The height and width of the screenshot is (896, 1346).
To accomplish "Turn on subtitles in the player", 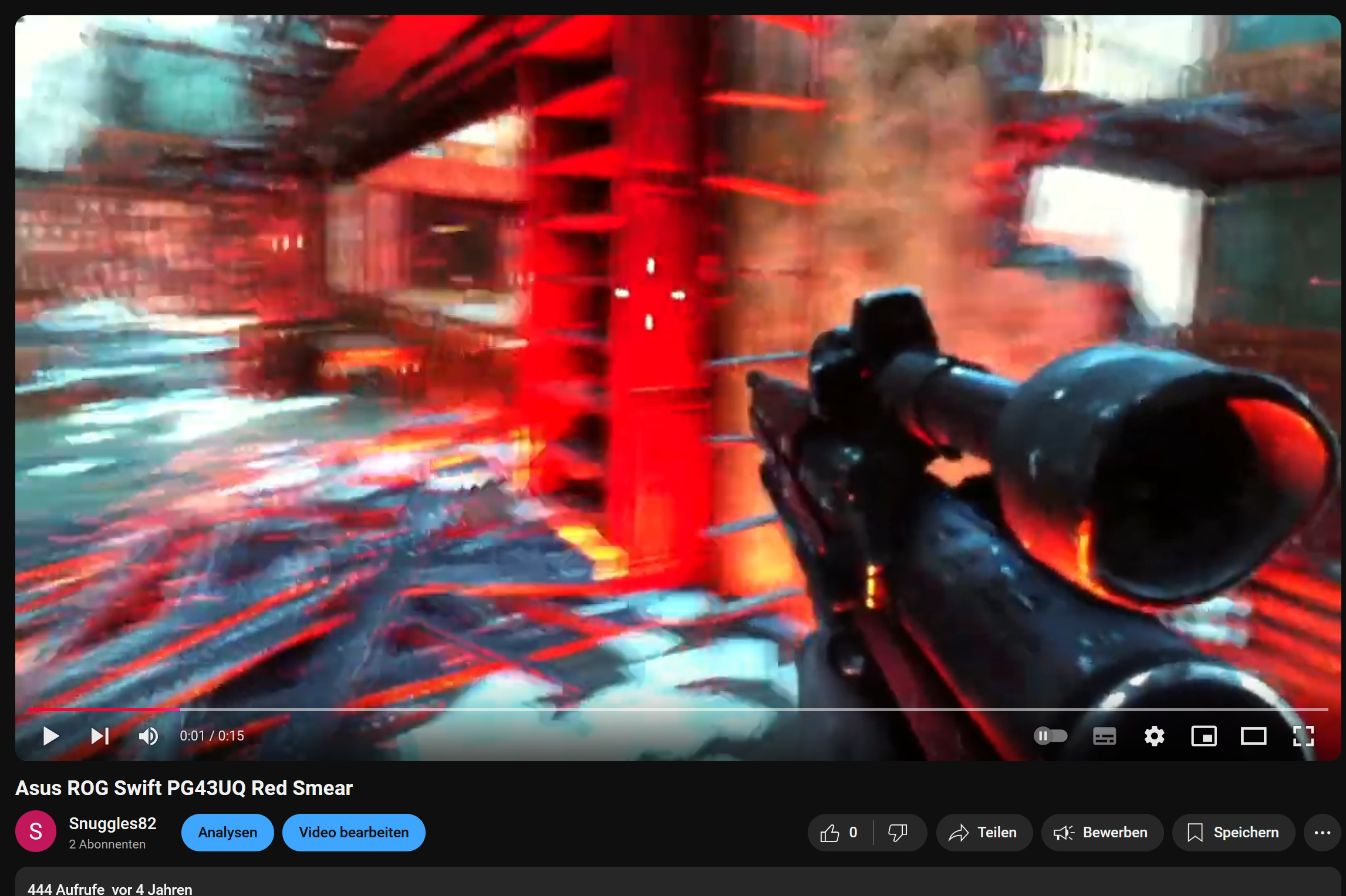I will pyautogui.click(x=1104, y=736).
